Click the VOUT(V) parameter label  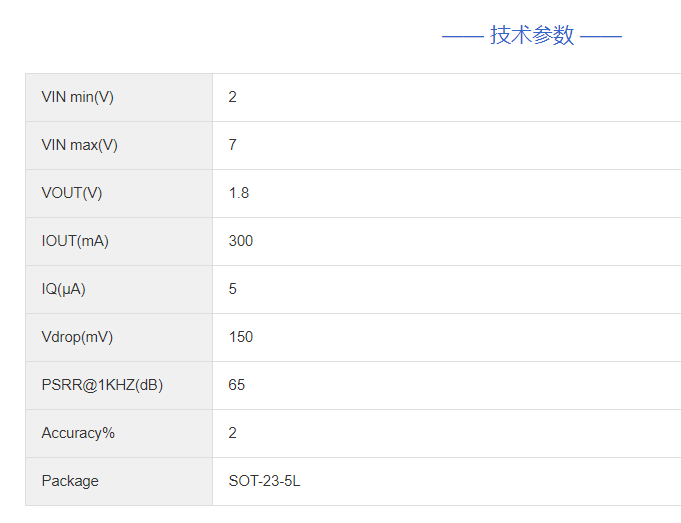click(71, 193)
